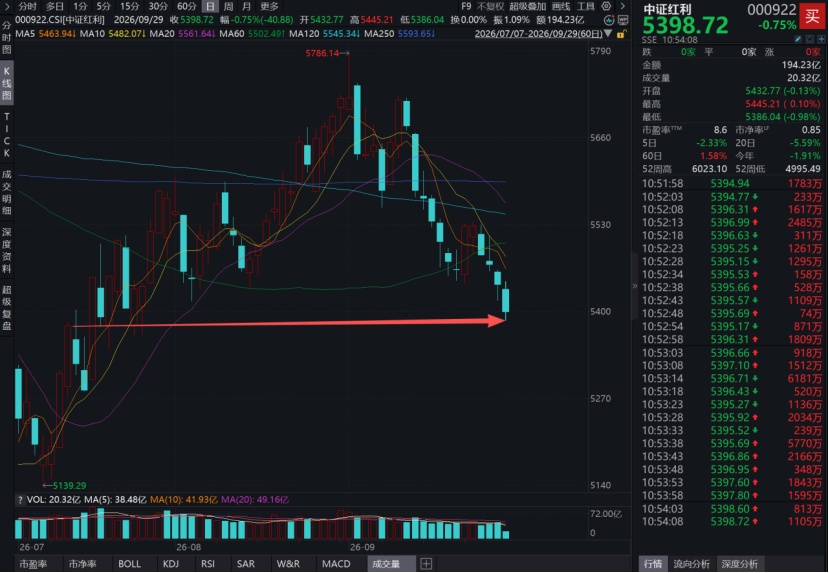
Task: Switch indicator to W&R
Action: (288, 564)
